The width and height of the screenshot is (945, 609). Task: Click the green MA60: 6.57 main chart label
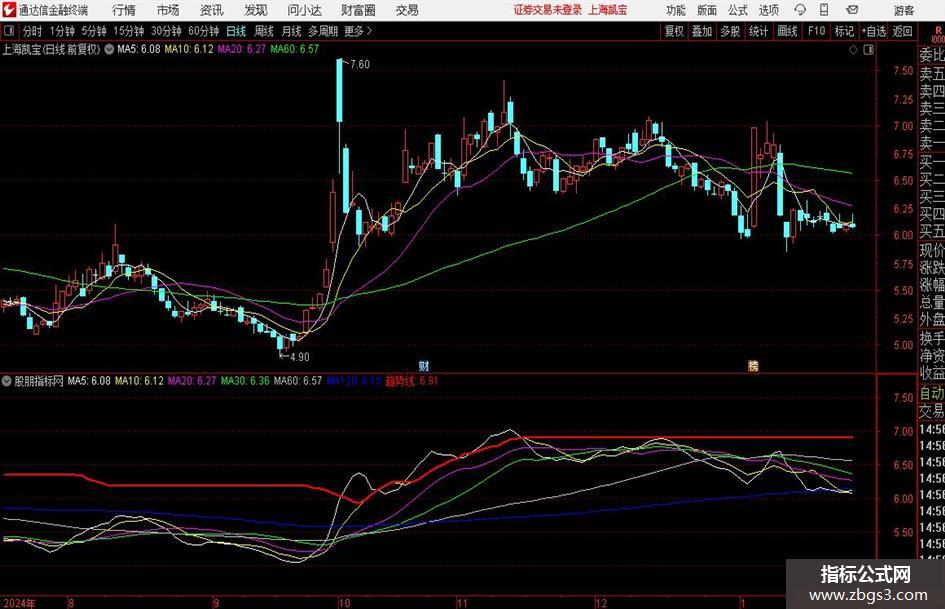coord(294,49)
